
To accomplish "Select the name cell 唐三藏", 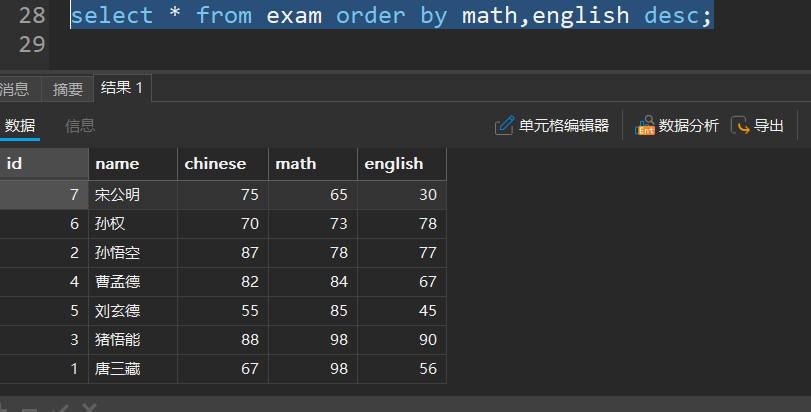I will (133, 369).
